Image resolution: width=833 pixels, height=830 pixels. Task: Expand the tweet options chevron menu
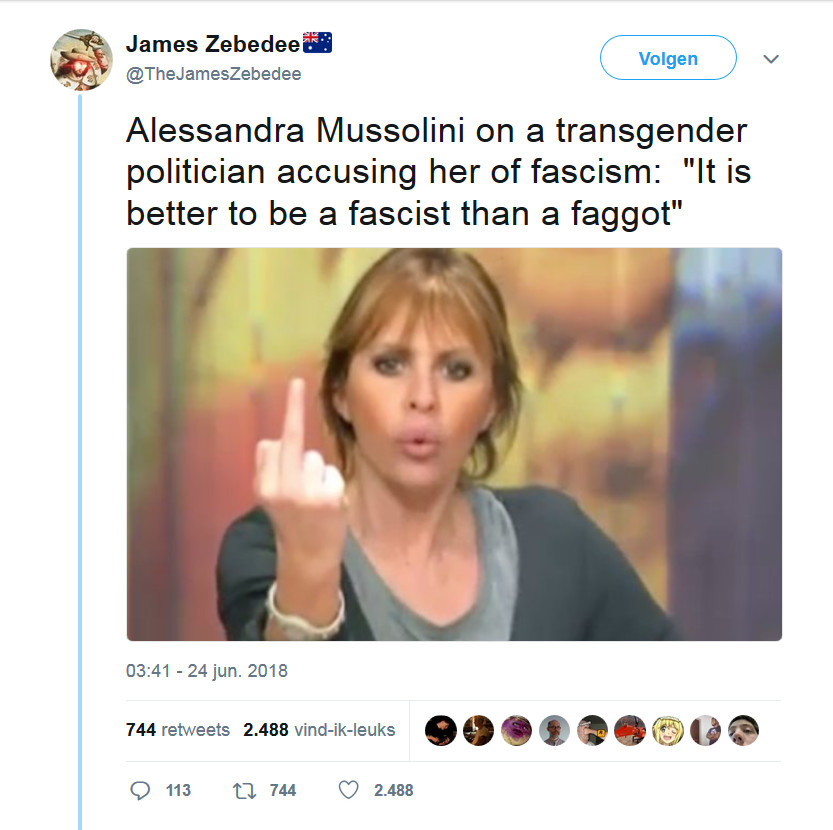[x=770, y=59]
